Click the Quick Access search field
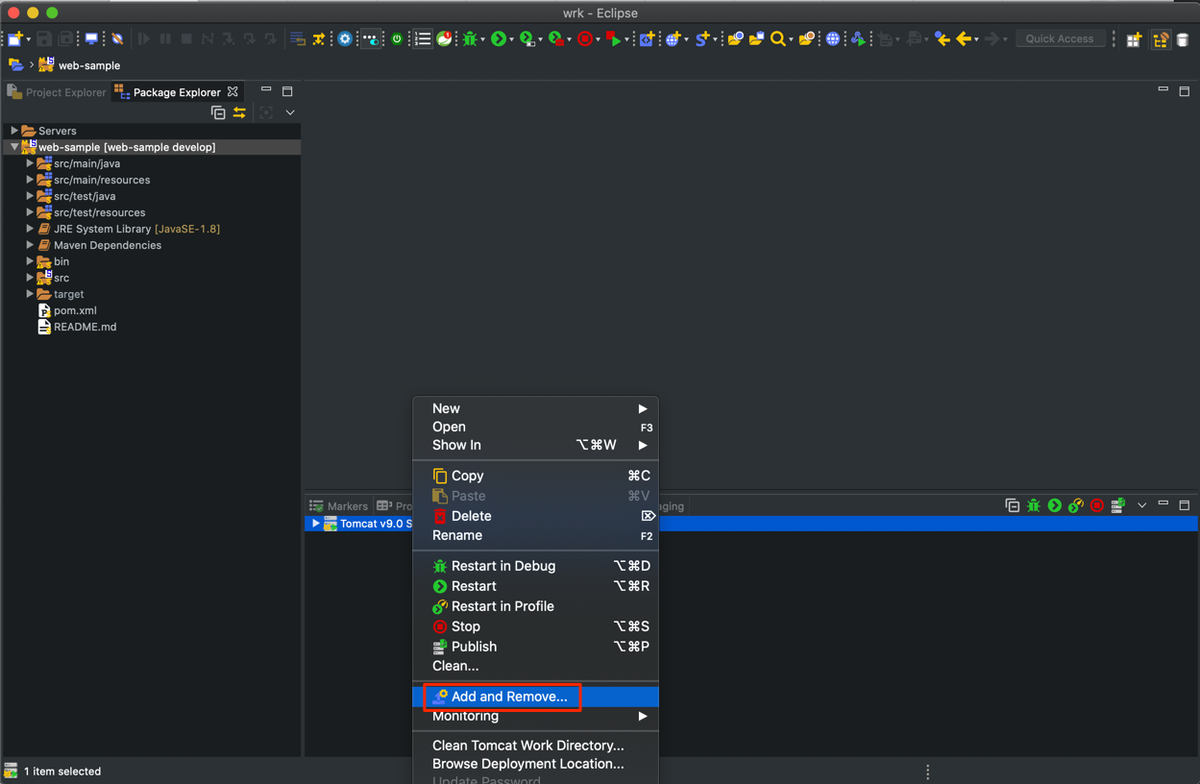The image size is (1200, 784). (1060, 39)
